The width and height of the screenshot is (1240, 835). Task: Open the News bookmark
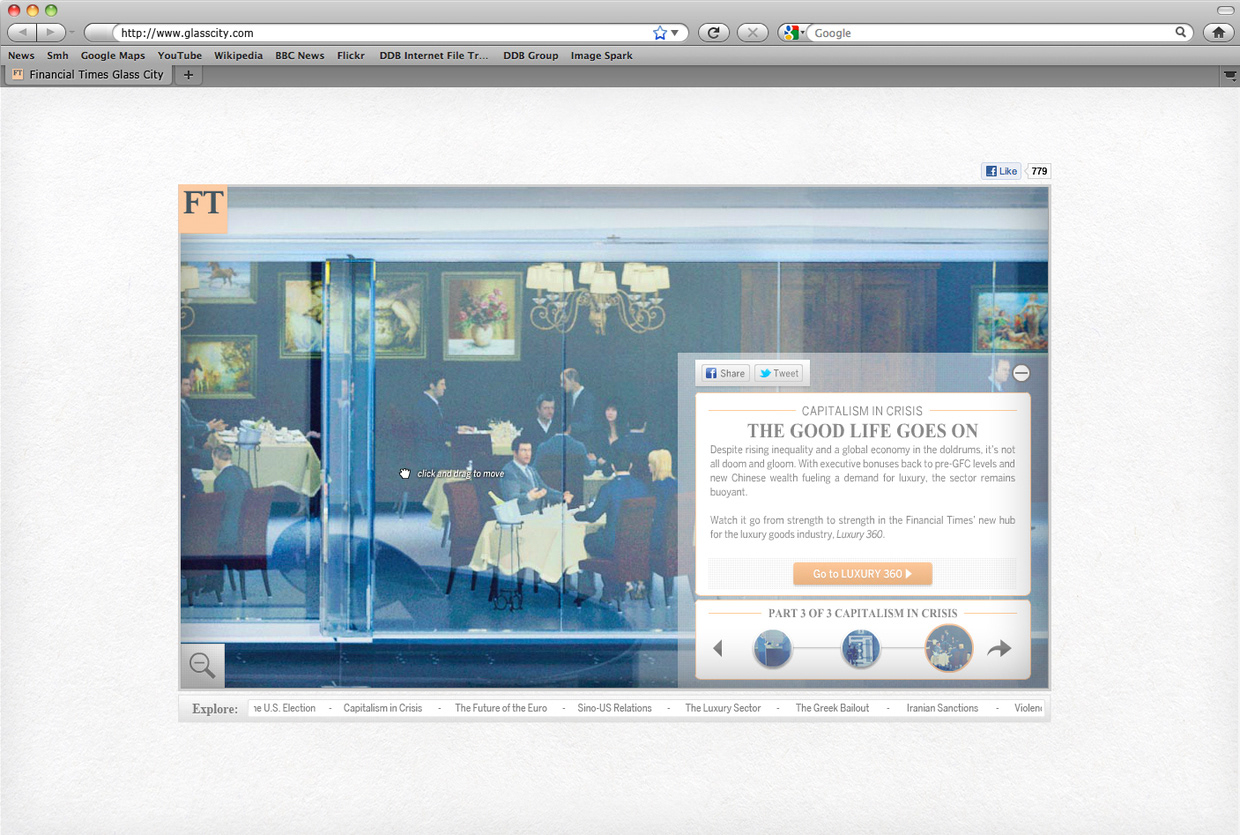(21, 56)
